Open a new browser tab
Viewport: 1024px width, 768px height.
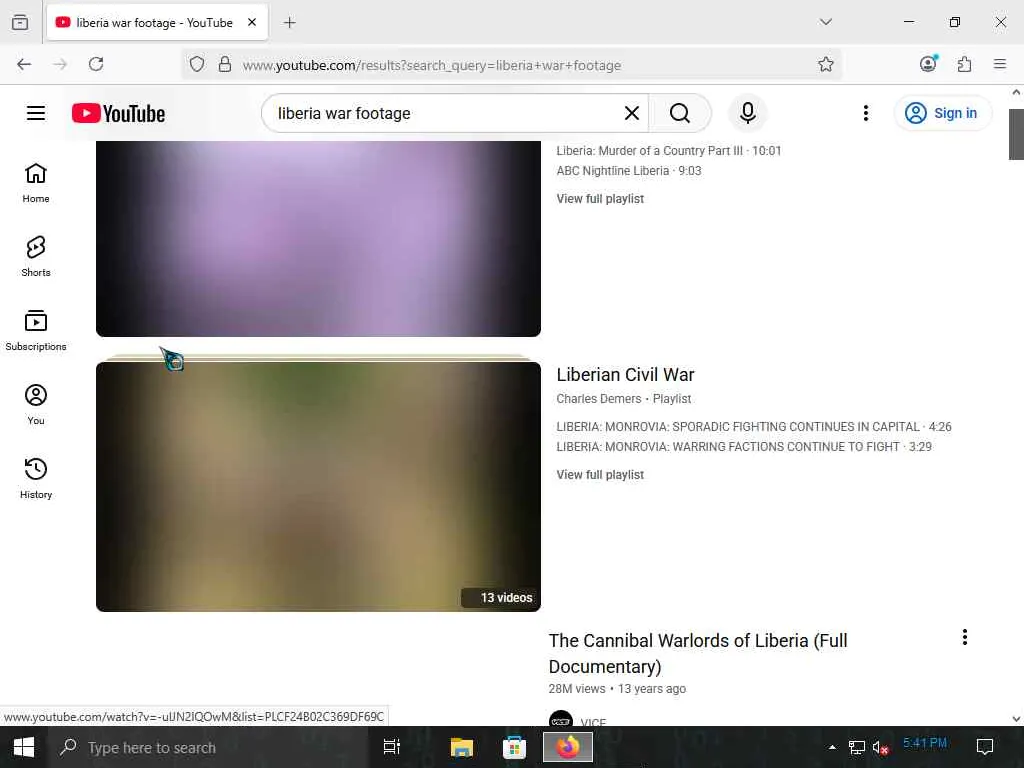point(289,23)
